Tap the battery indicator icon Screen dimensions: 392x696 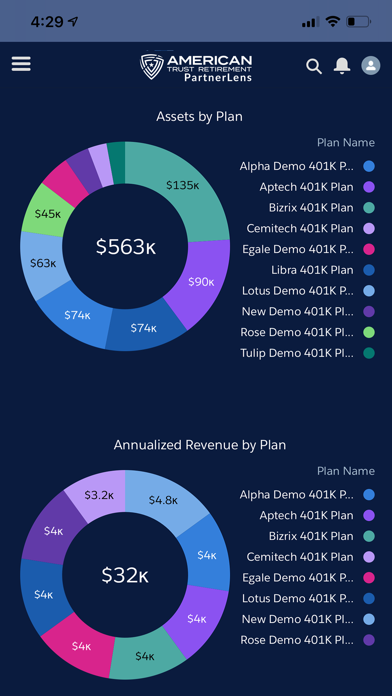[359, 21]
